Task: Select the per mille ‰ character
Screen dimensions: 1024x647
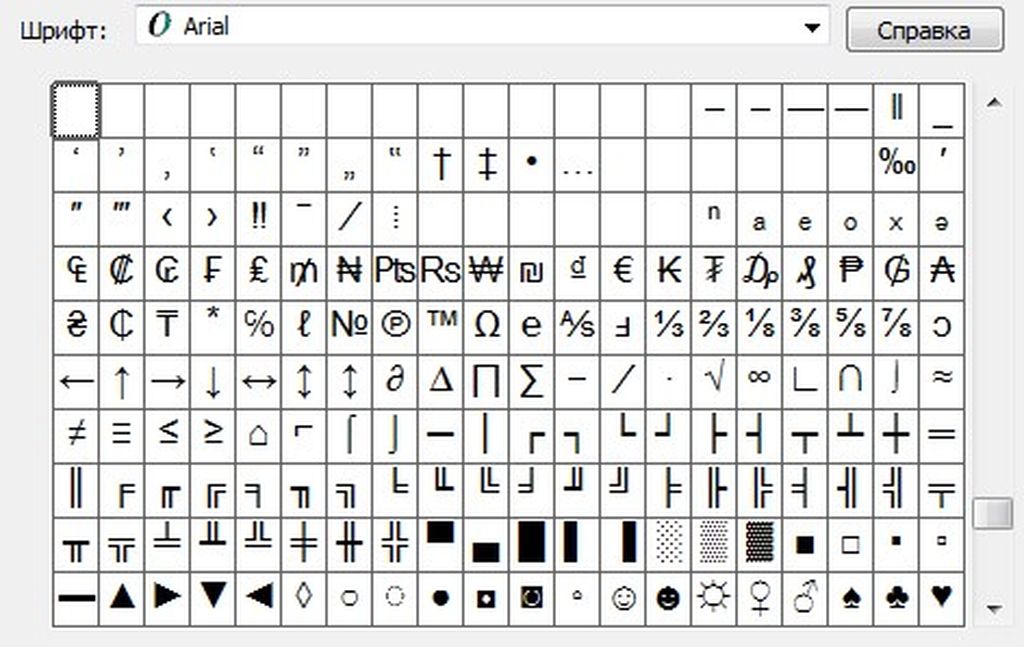Action: (896, 163)
